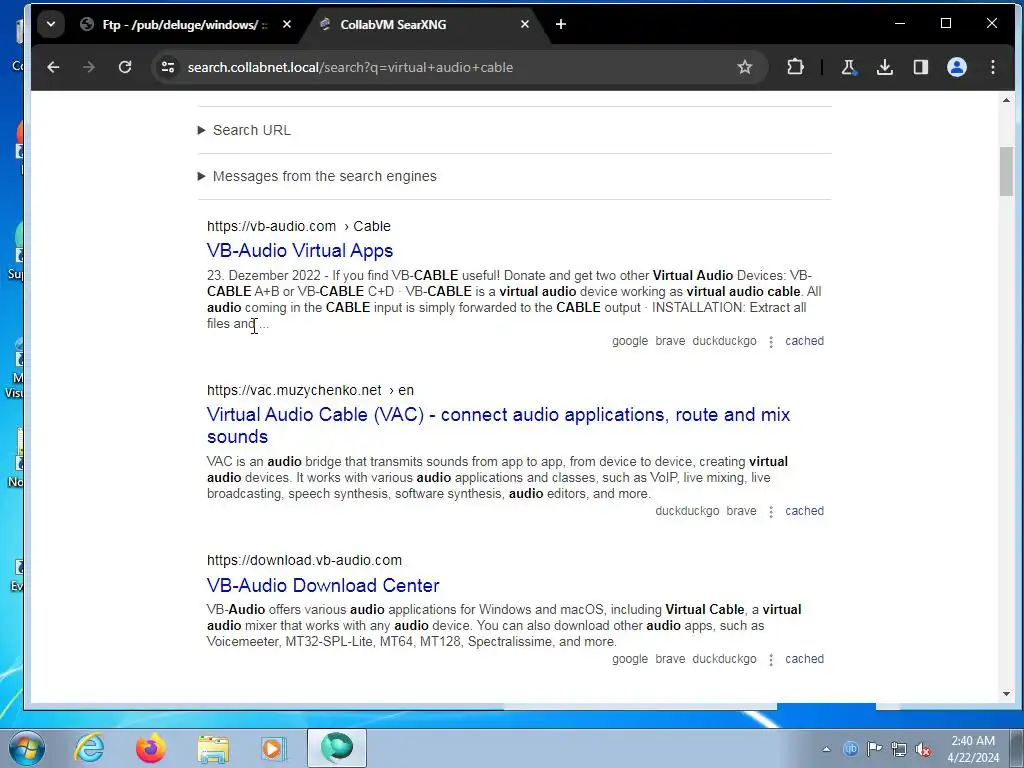The image size is (1024, 768).
Task: Click the blue circular tray icon
Action: [x=850, y=748]
